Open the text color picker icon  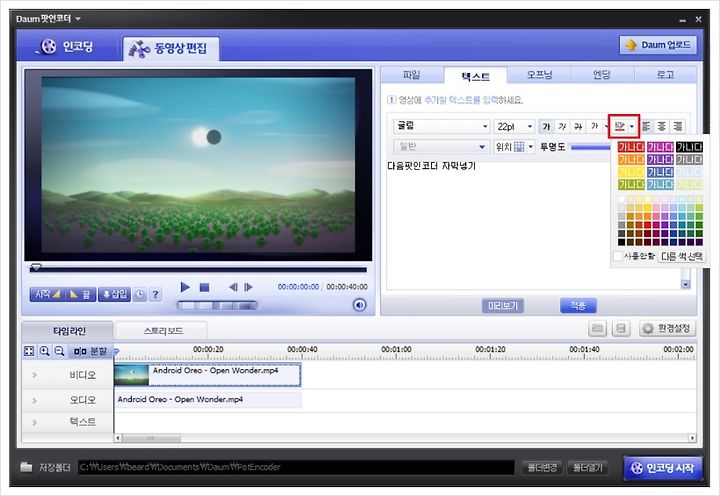pos(619,126)
